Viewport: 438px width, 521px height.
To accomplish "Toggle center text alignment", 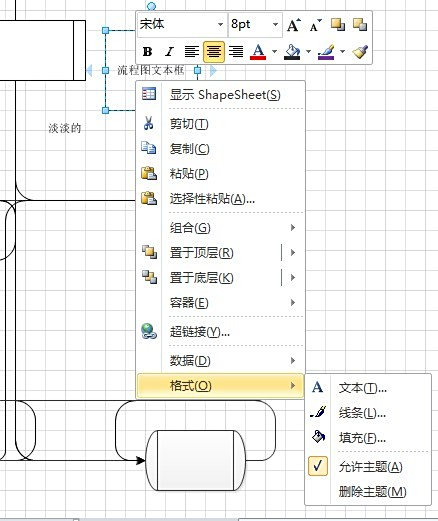I will click(x=214, y=52).
